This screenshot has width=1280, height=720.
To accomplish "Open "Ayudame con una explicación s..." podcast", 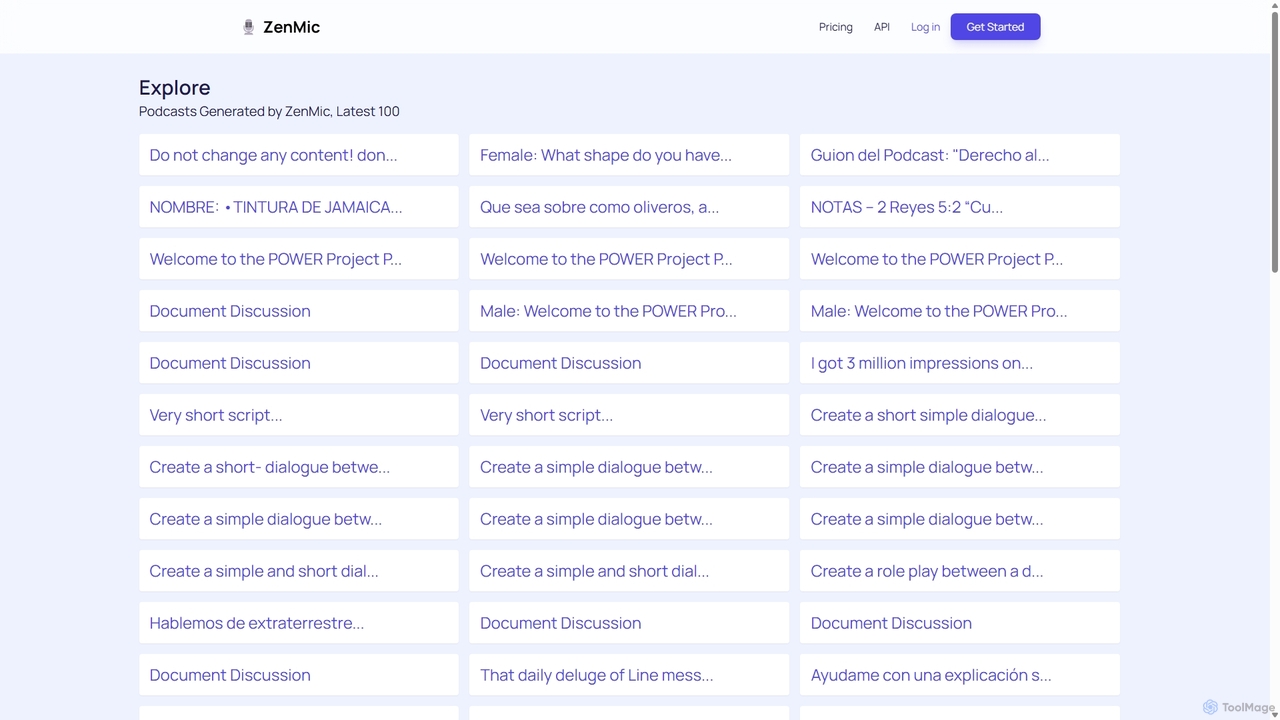I will (960, 675).
